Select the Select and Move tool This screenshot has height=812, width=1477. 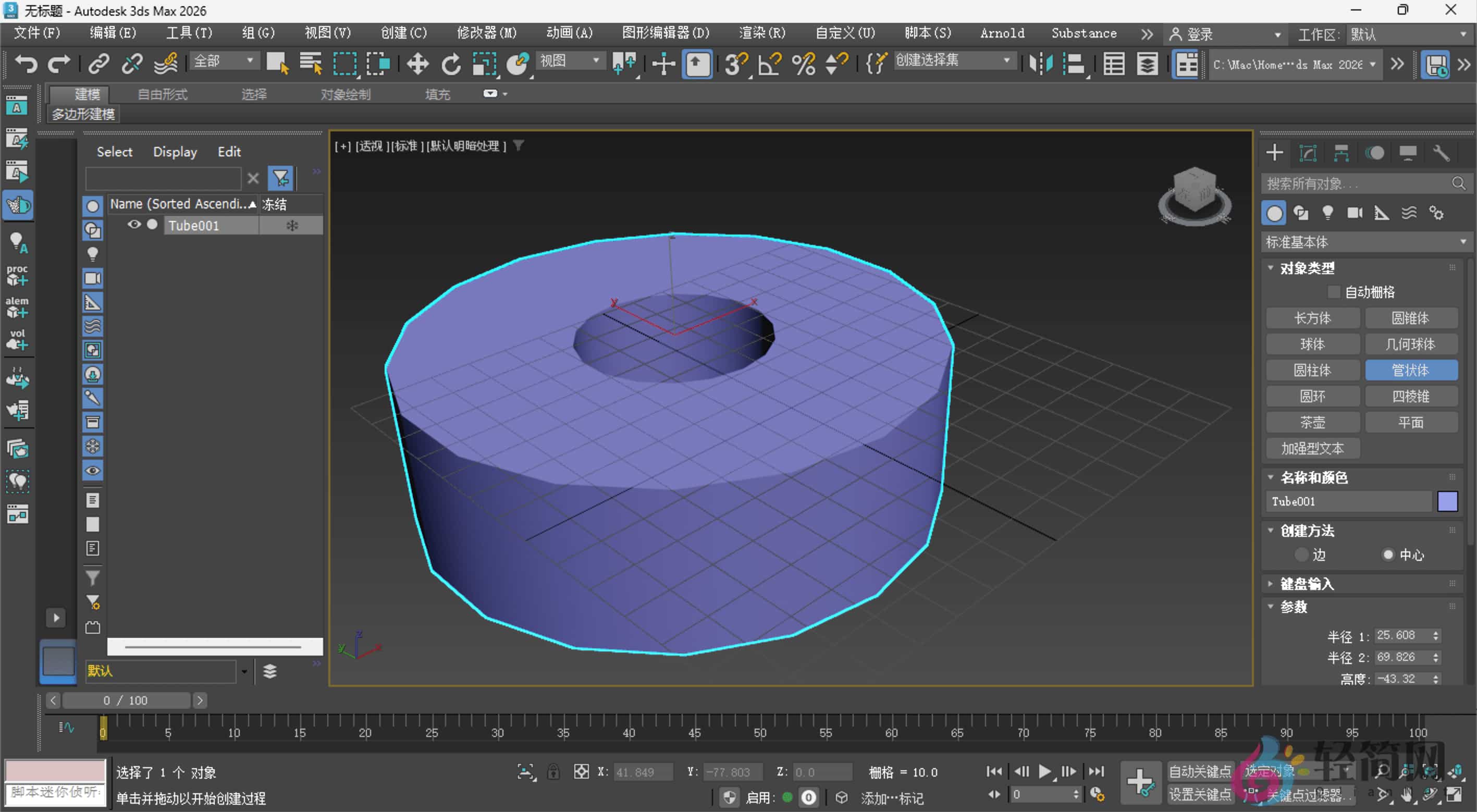pyautogui.click(x=418, y=63)
